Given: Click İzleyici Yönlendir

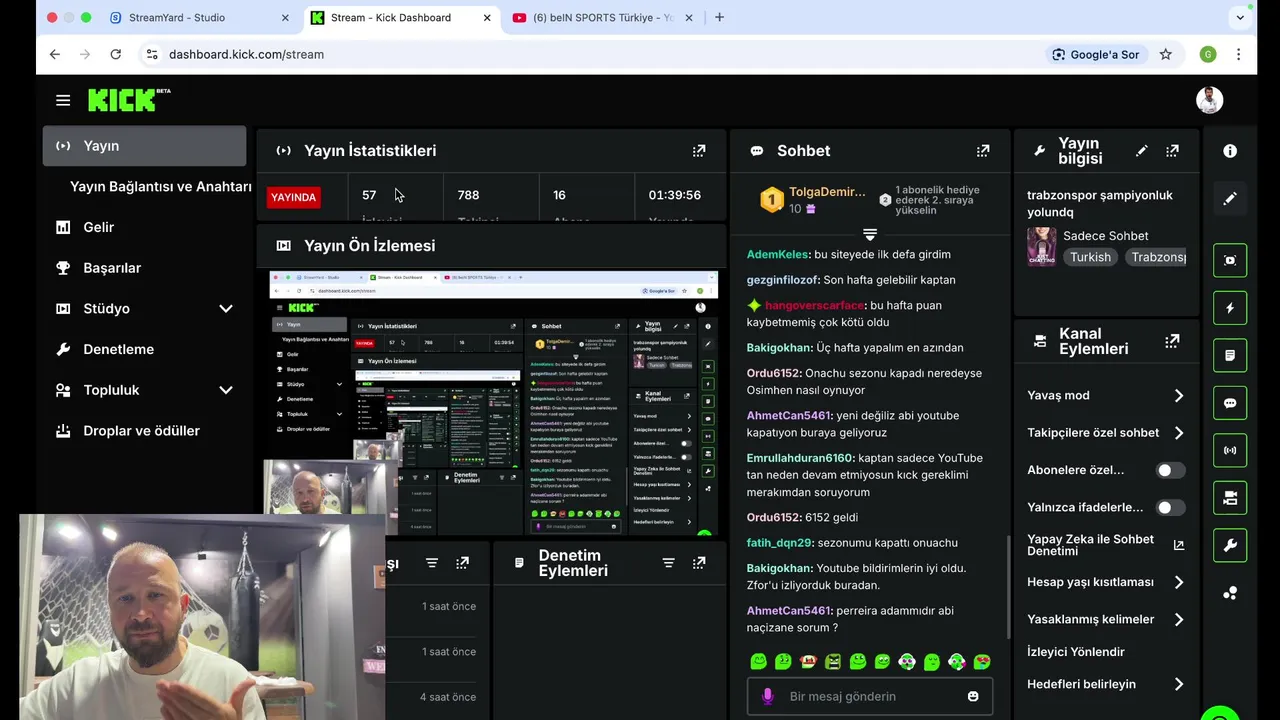Looking at the screenshot, I should [1076, 652].
